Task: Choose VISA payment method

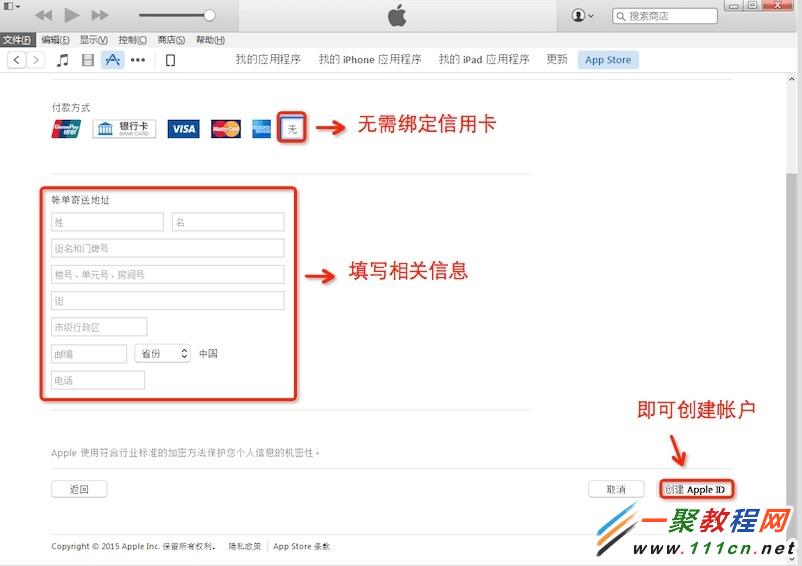Action: pos(184,129)
